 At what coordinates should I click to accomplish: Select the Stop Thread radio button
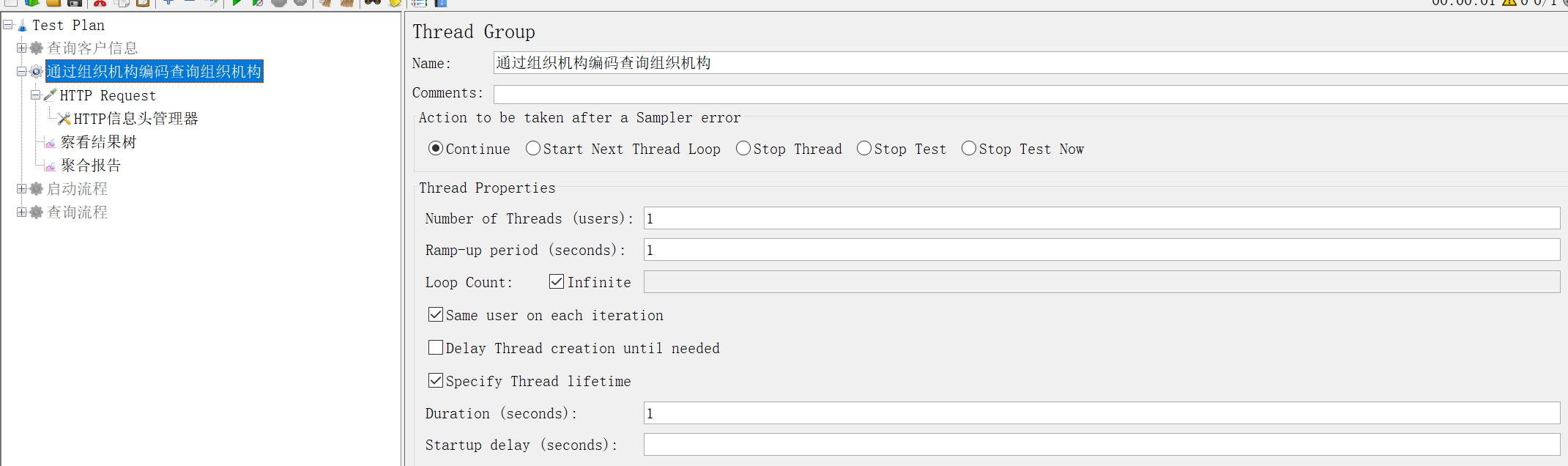click(x=743, y=149)
